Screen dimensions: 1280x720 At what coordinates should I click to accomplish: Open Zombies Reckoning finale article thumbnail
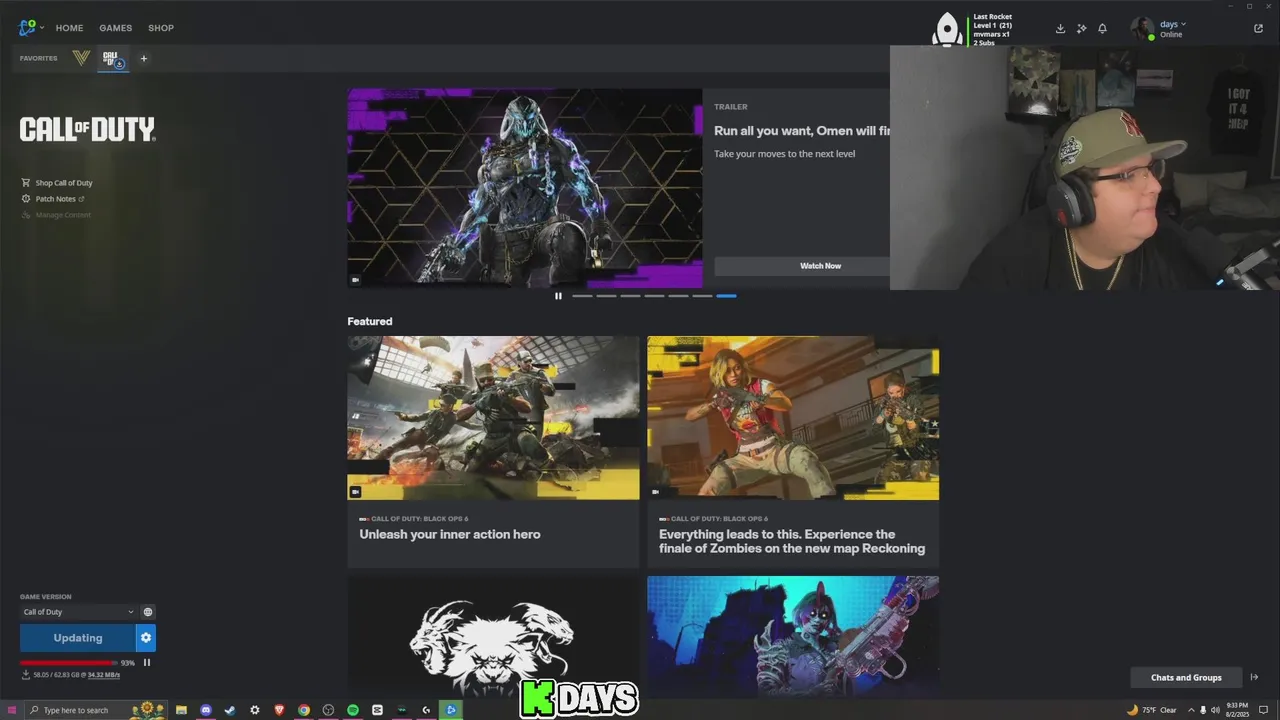tap(793, 417)
